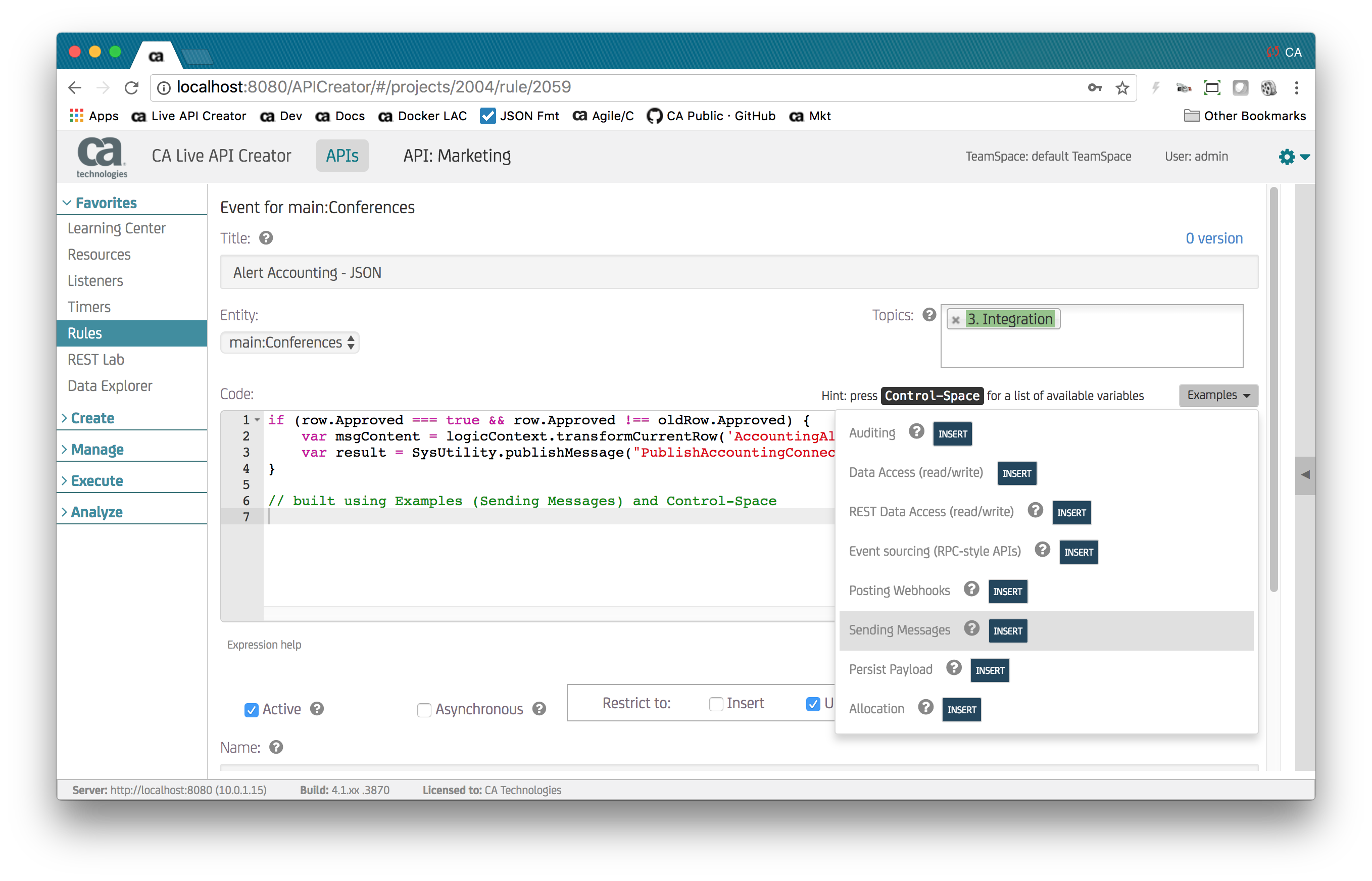
Task: Open the main:Conferences entity dropdown
Action: coord(290,342)
